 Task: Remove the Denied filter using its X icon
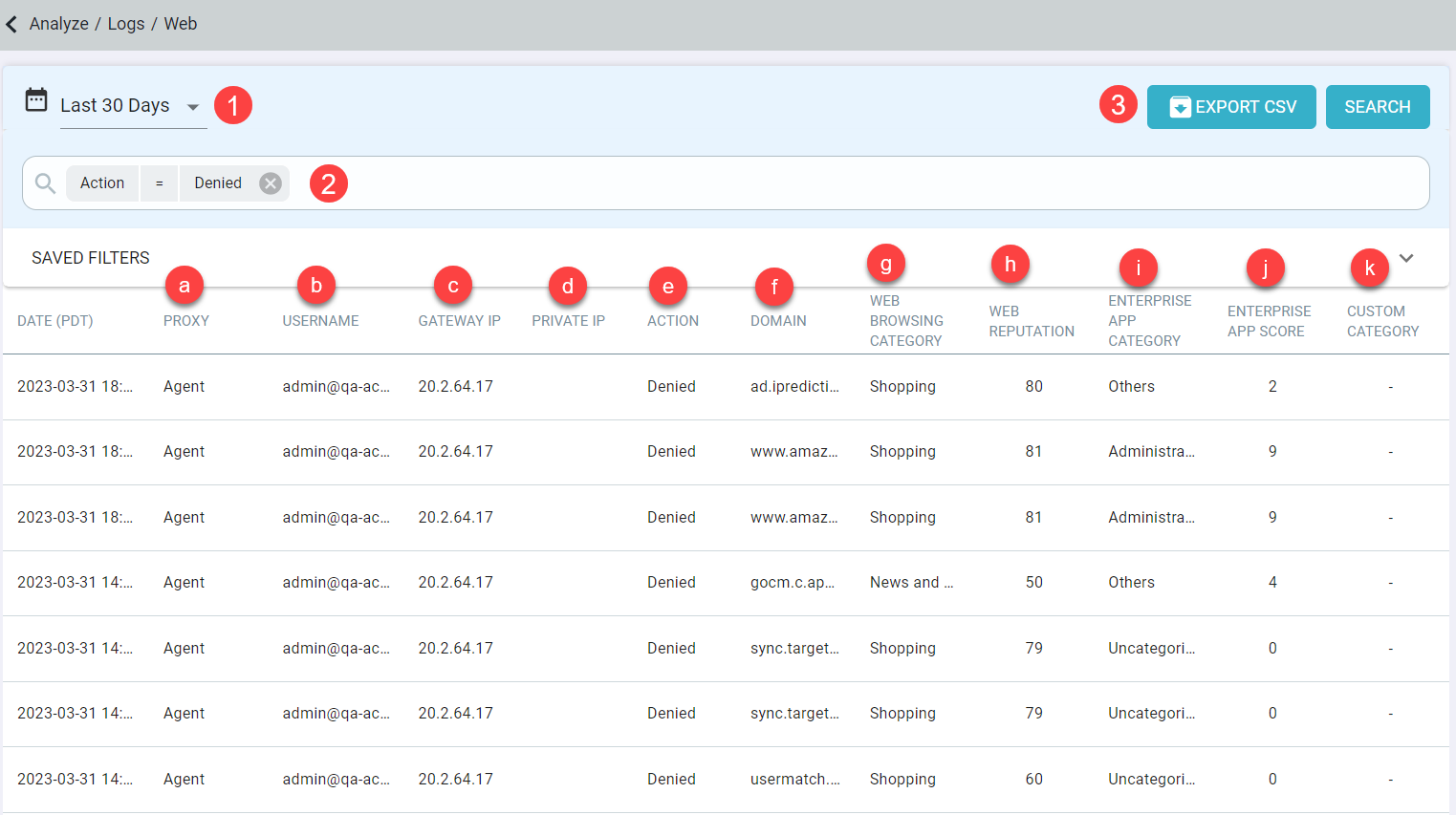tap(269, 182)
